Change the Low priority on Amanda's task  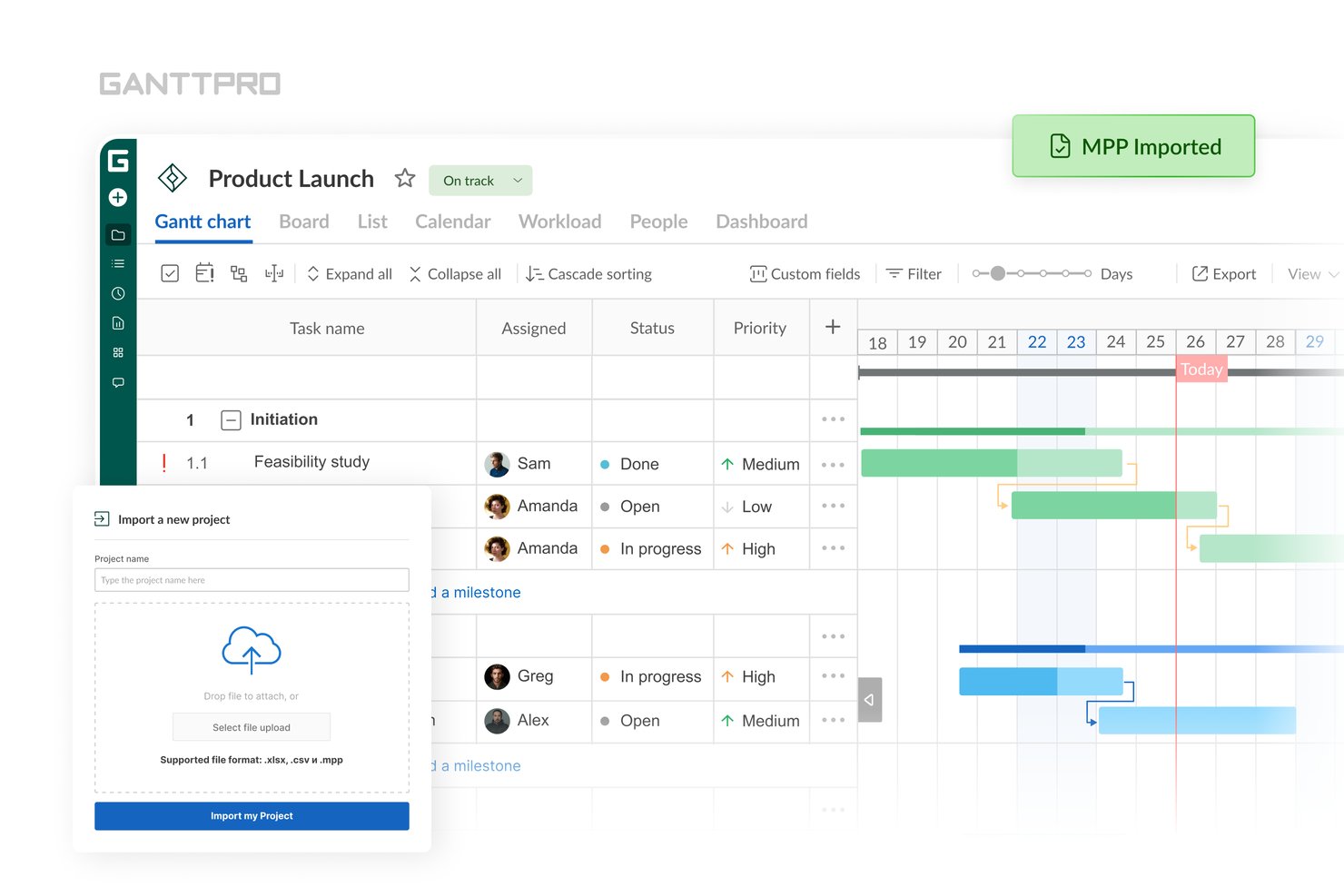pyautogui.click(x=746, y=507)
